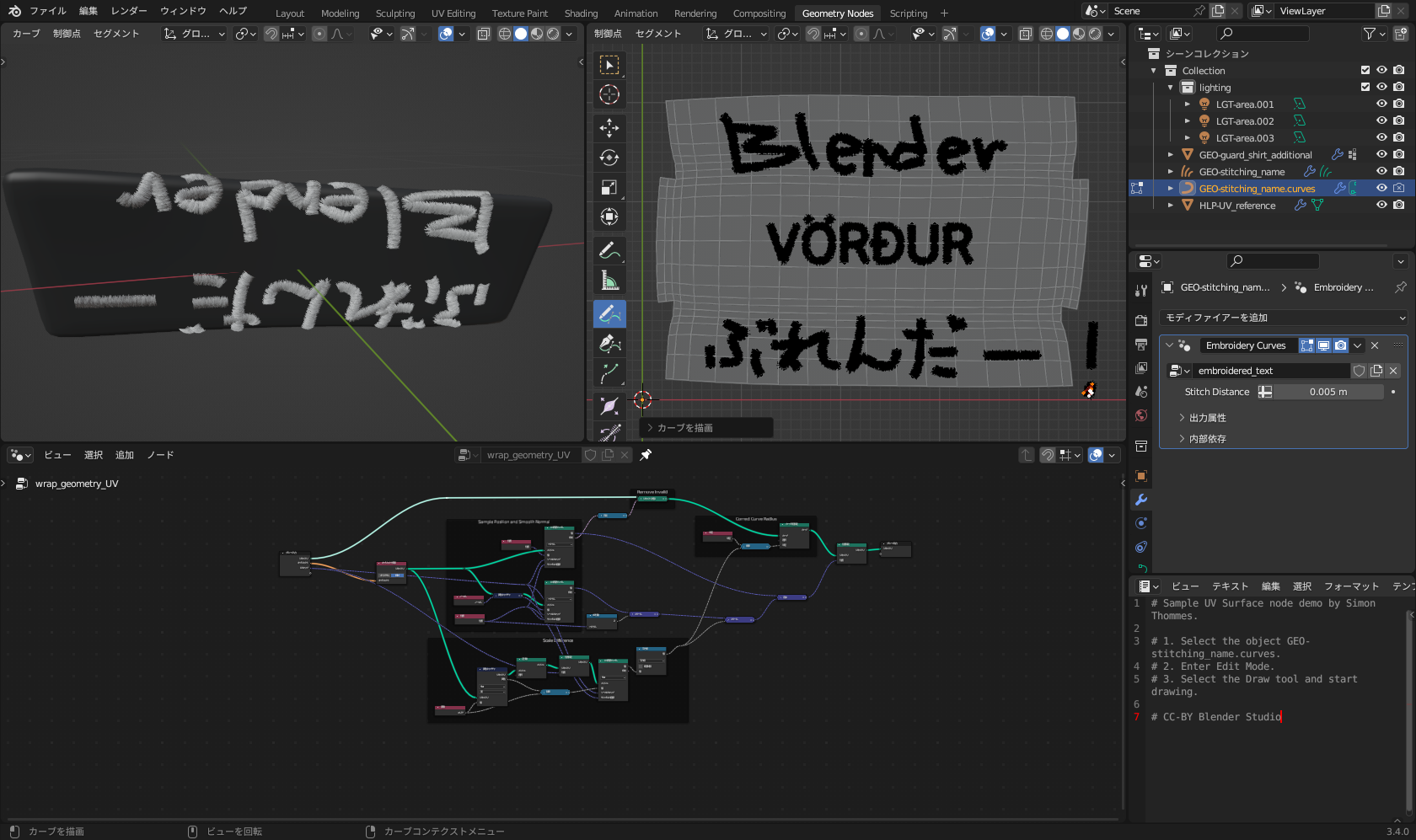Screen dimensions: 1416x840
Task: Select the Radius tool
Action: coord(609,406)
